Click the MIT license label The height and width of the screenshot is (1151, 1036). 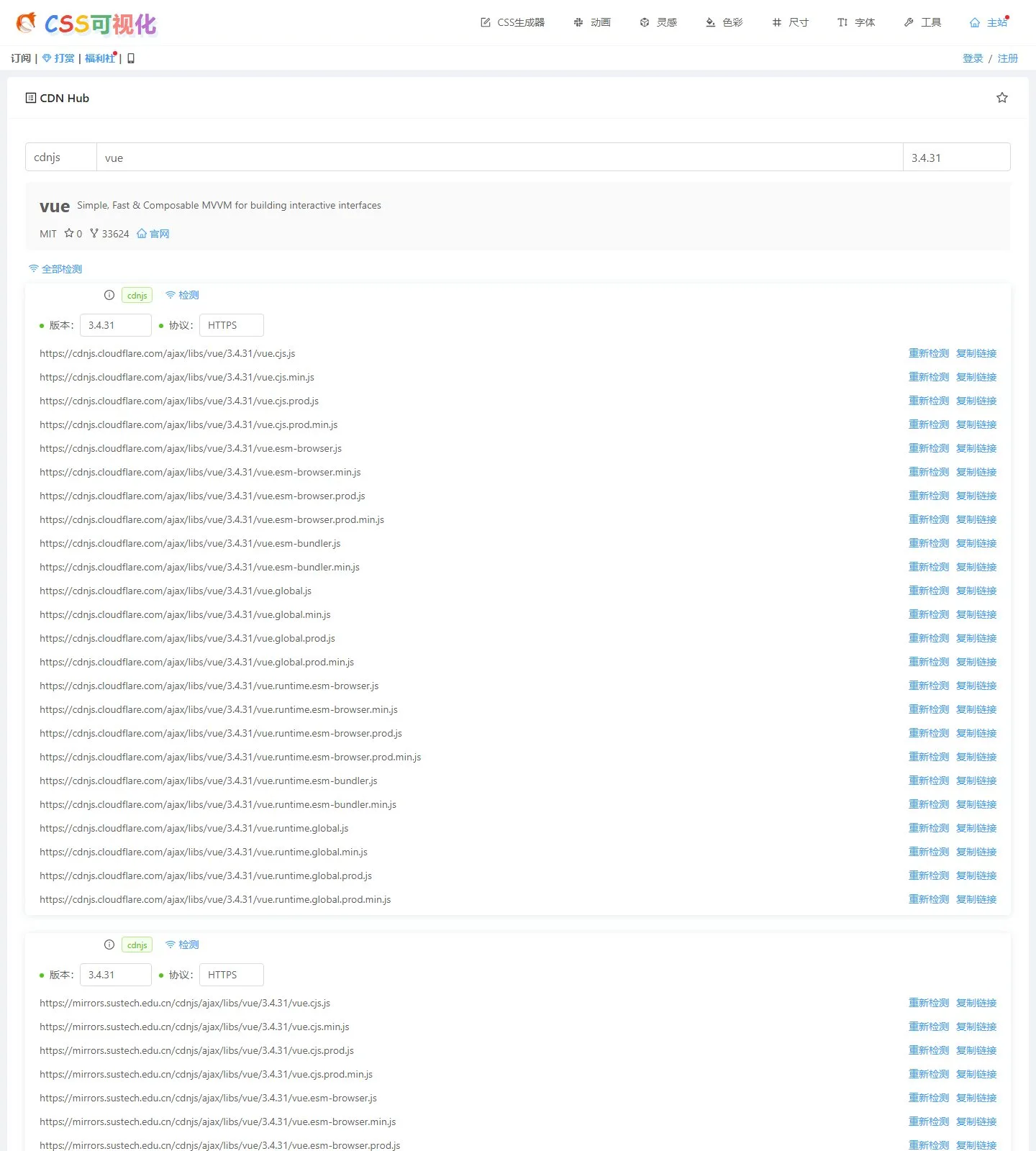click(x=48, y=234)
